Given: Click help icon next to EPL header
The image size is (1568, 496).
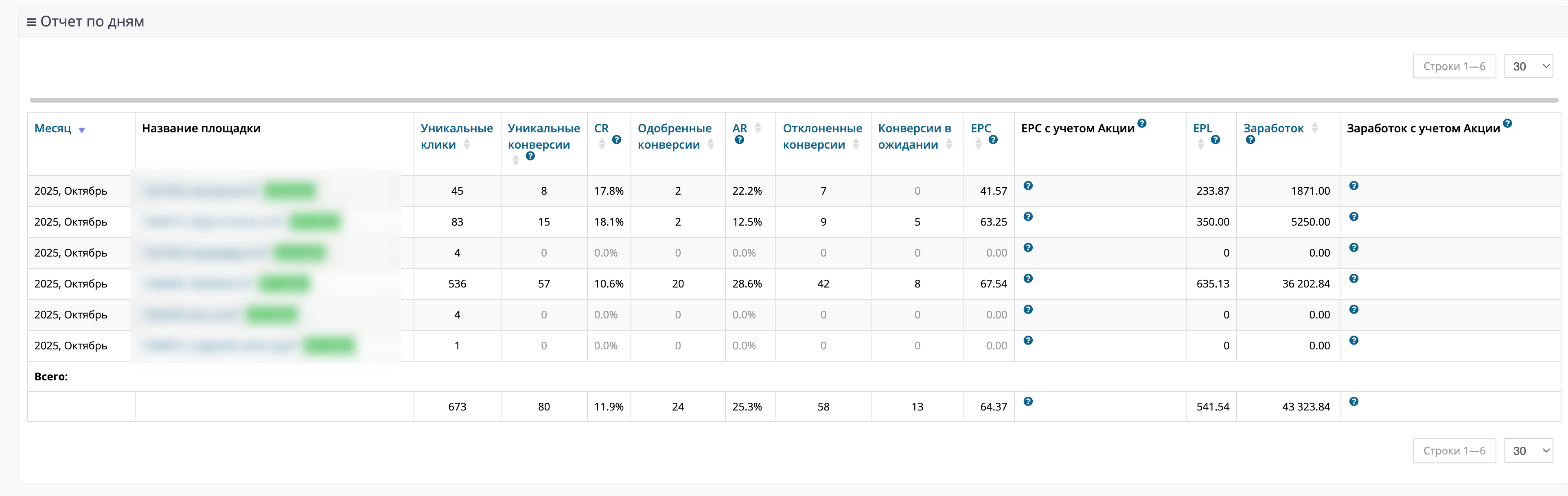Looking at the screenshot, I should click(x=1215, y=140).
